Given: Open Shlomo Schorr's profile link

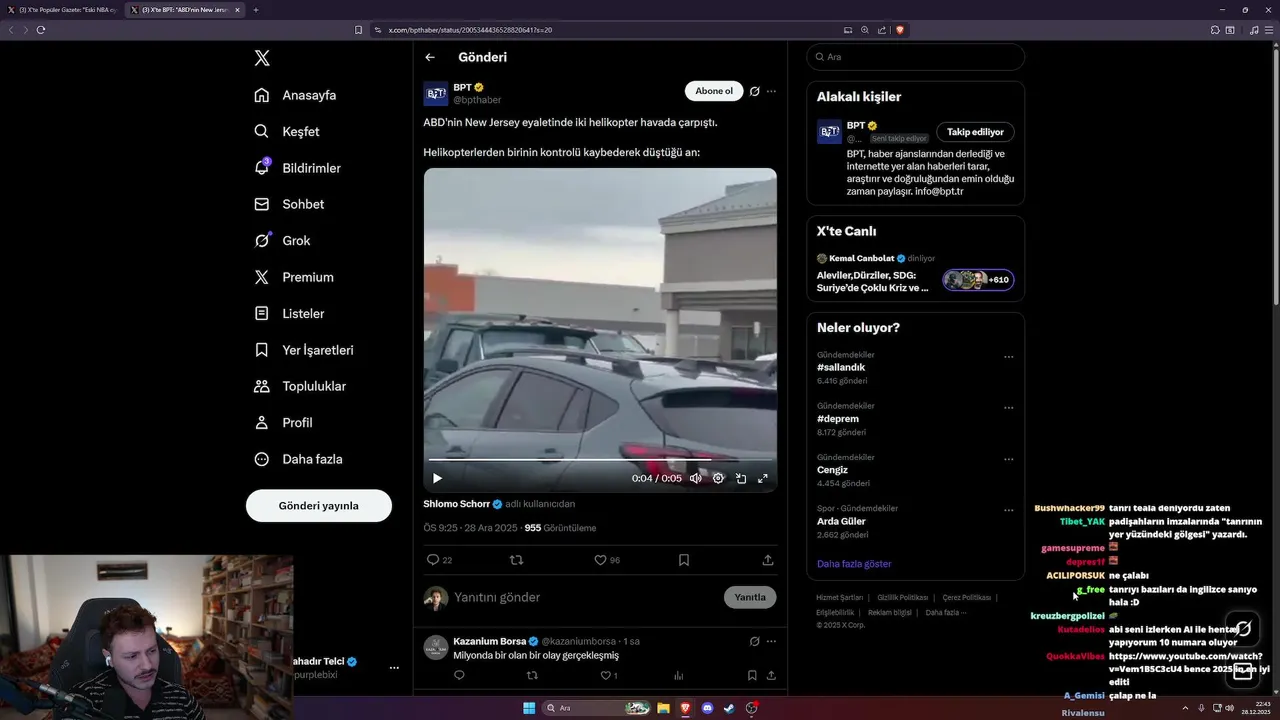Looking at the screenshot, I should 457,504.
